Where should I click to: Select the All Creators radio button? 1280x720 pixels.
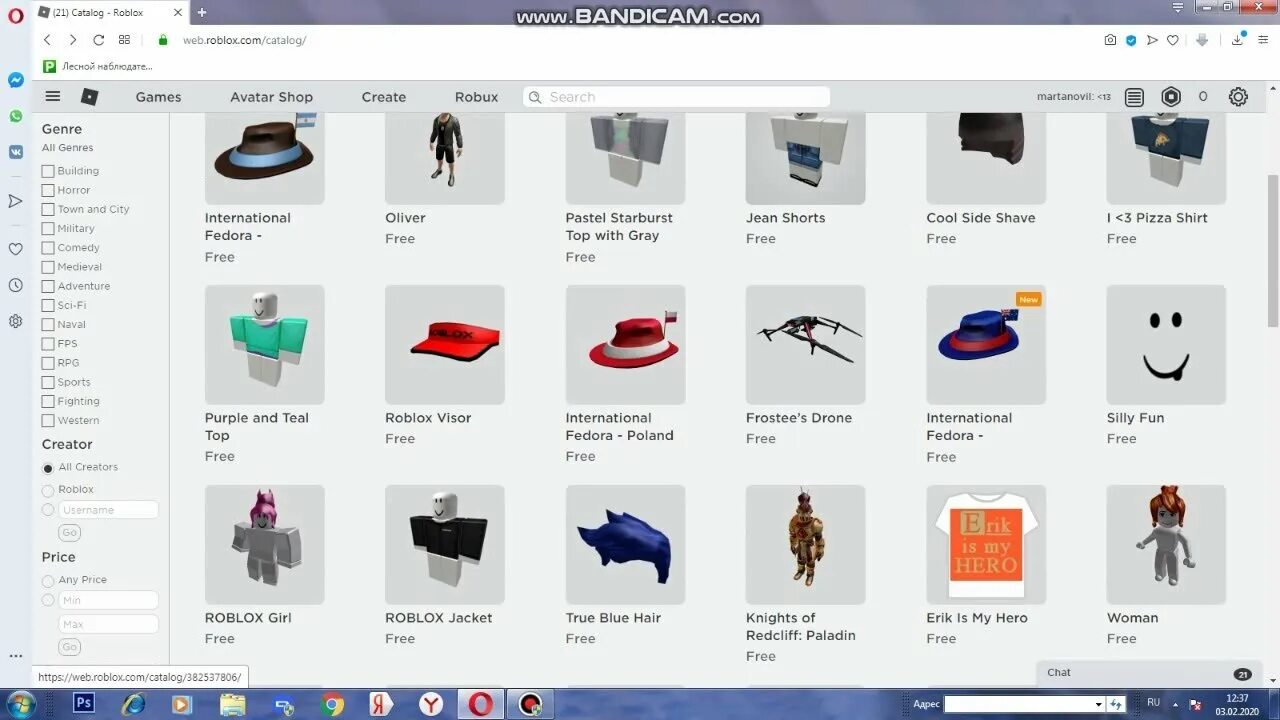coord(48,468)
